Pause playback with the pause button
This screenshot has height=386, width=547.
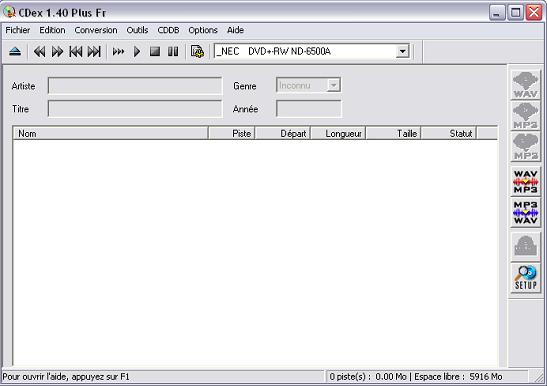(173, 52)
